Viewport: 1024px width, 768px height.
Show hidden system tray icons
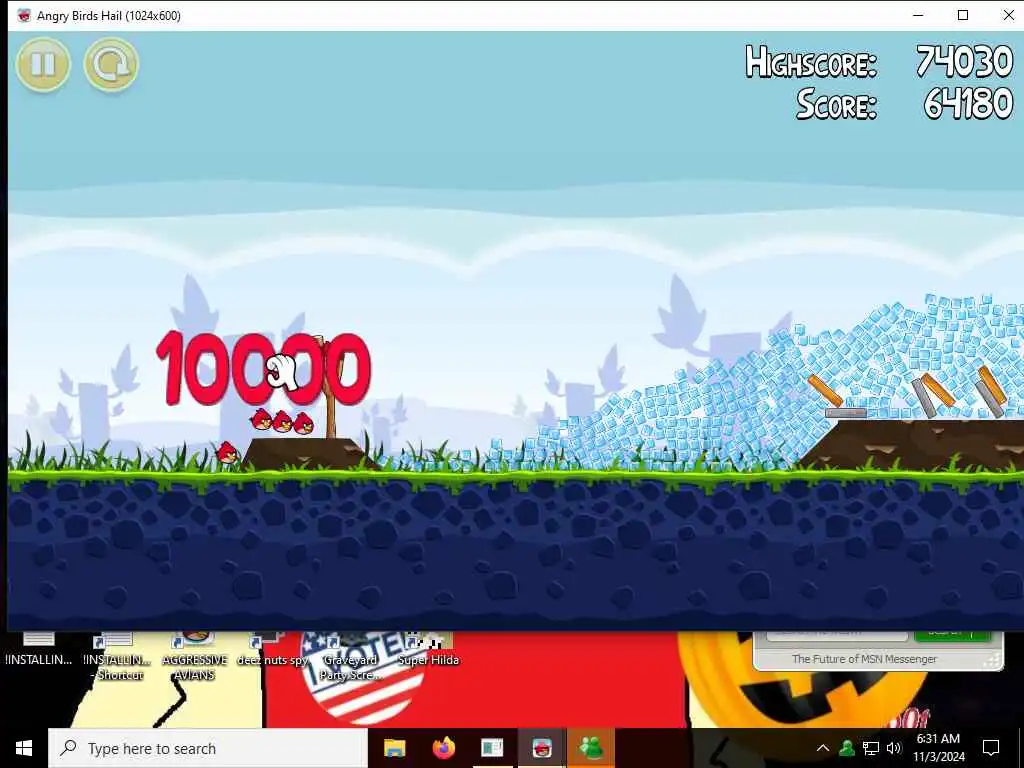click(x=823, y=748)
